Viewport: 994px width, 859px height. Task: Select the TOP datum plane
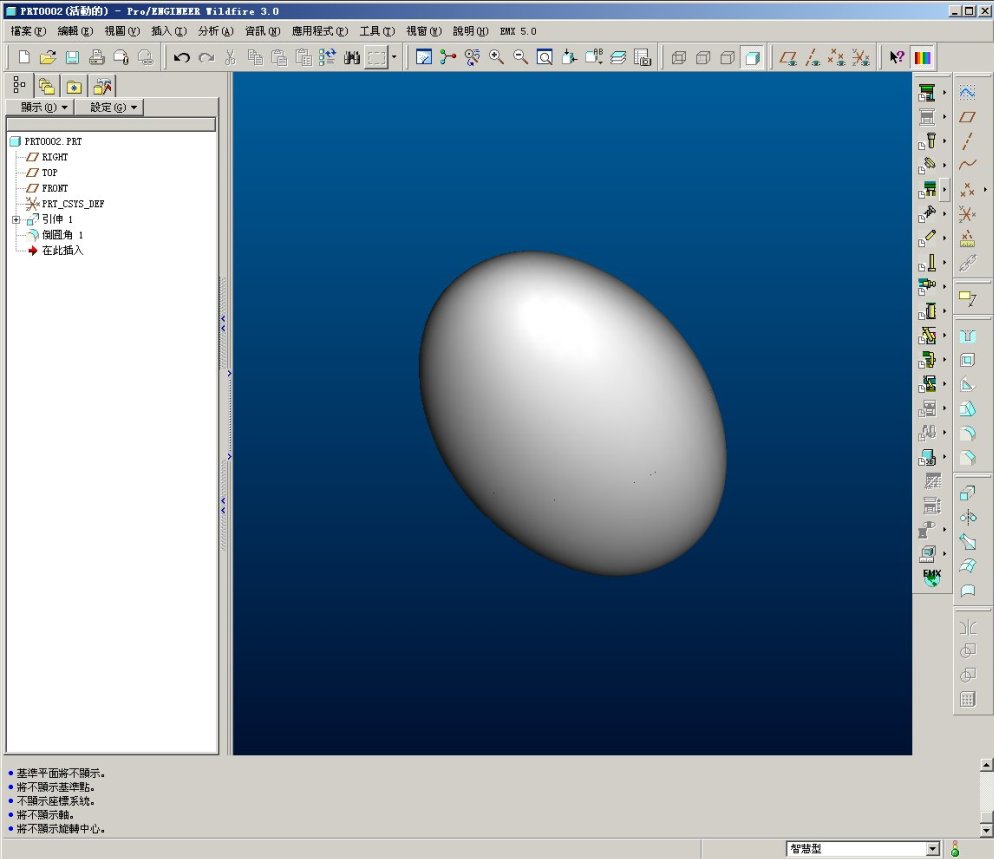pyautogui.click(x=49, y=172)
